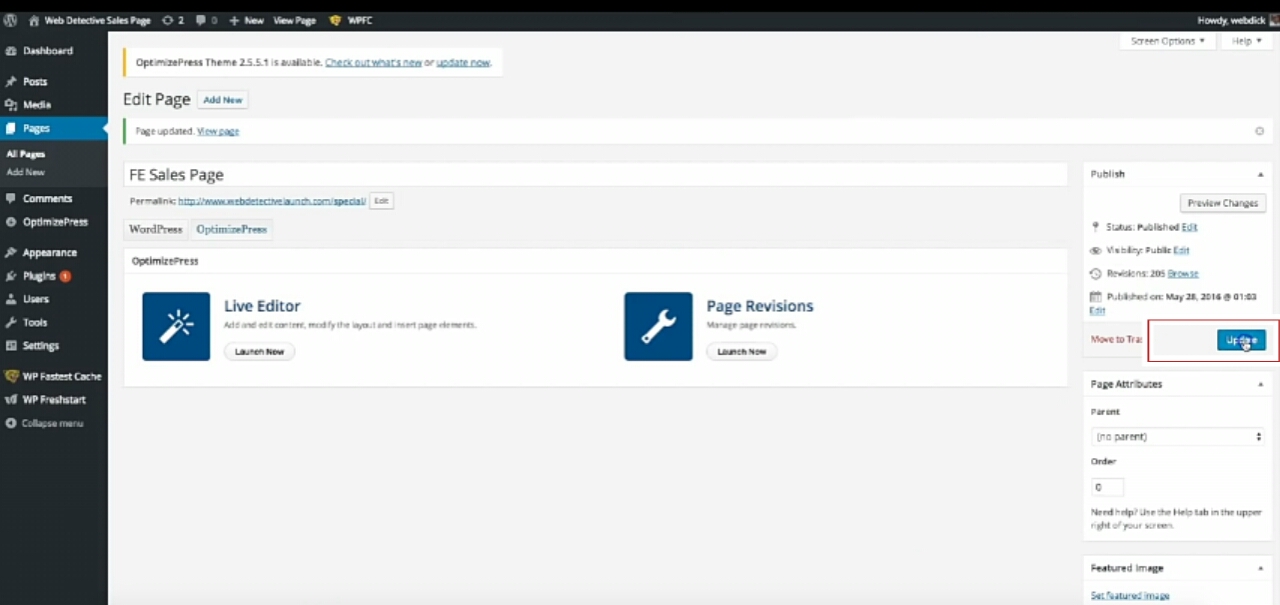
Task: Click the 'update now' link
Action: 463,62
